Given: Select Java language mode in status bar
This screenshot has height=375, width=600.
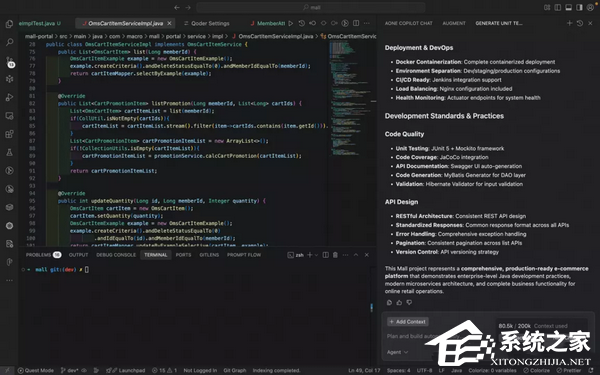Looking at the screenshot, I should (457, 370).
